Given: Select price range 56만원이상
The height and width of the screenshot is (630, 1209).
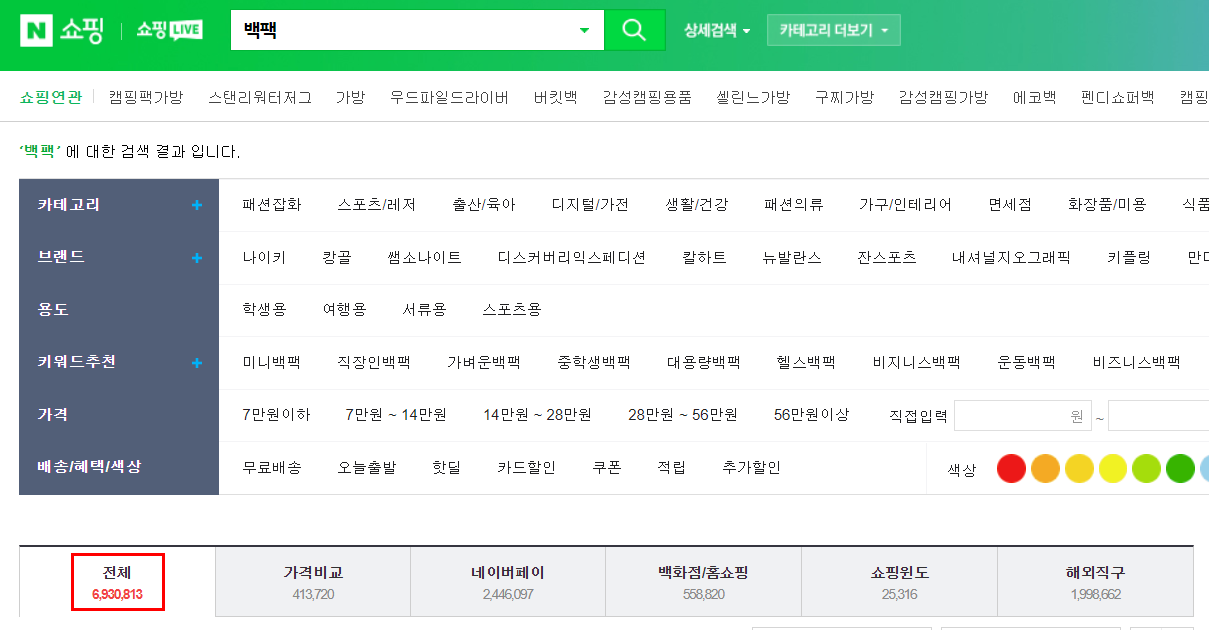Looking at the screenshot, I should click(811, 415).
